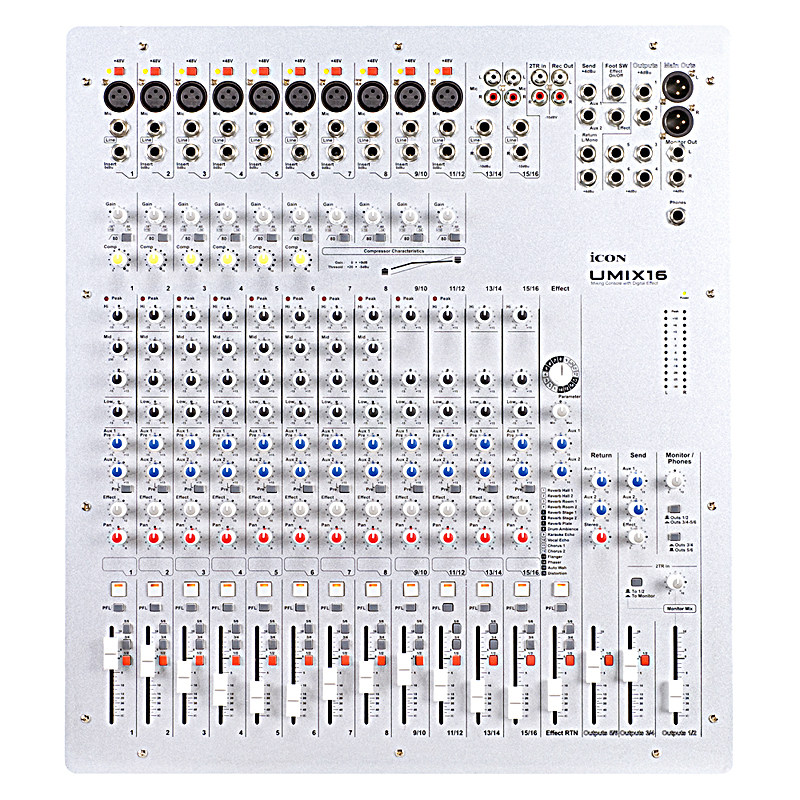Click the UMIX16 model name
800x800 pixels.
(628, 275)
